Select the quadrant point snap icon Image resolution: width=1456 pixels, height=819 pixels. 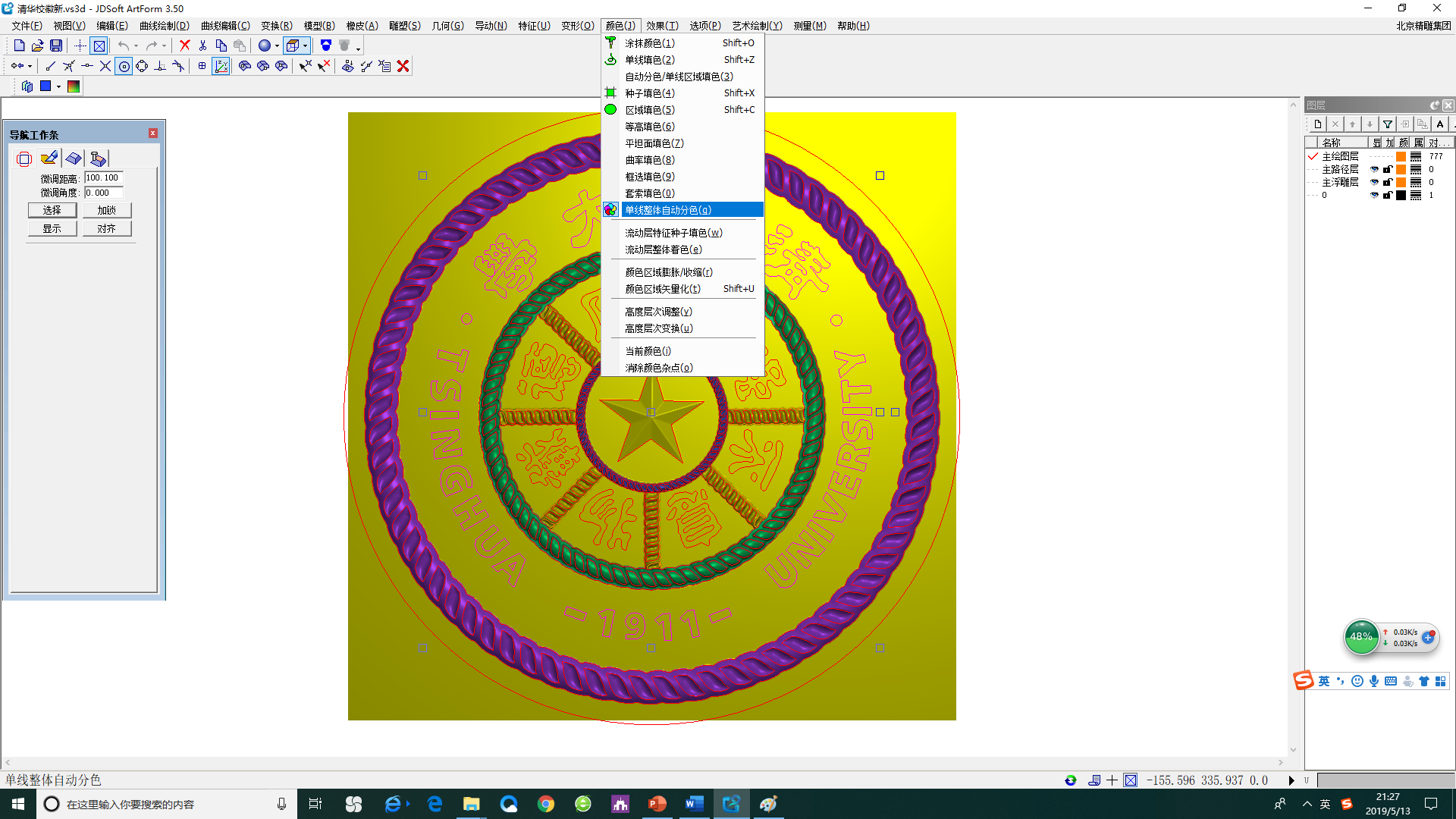click(142, 66)
